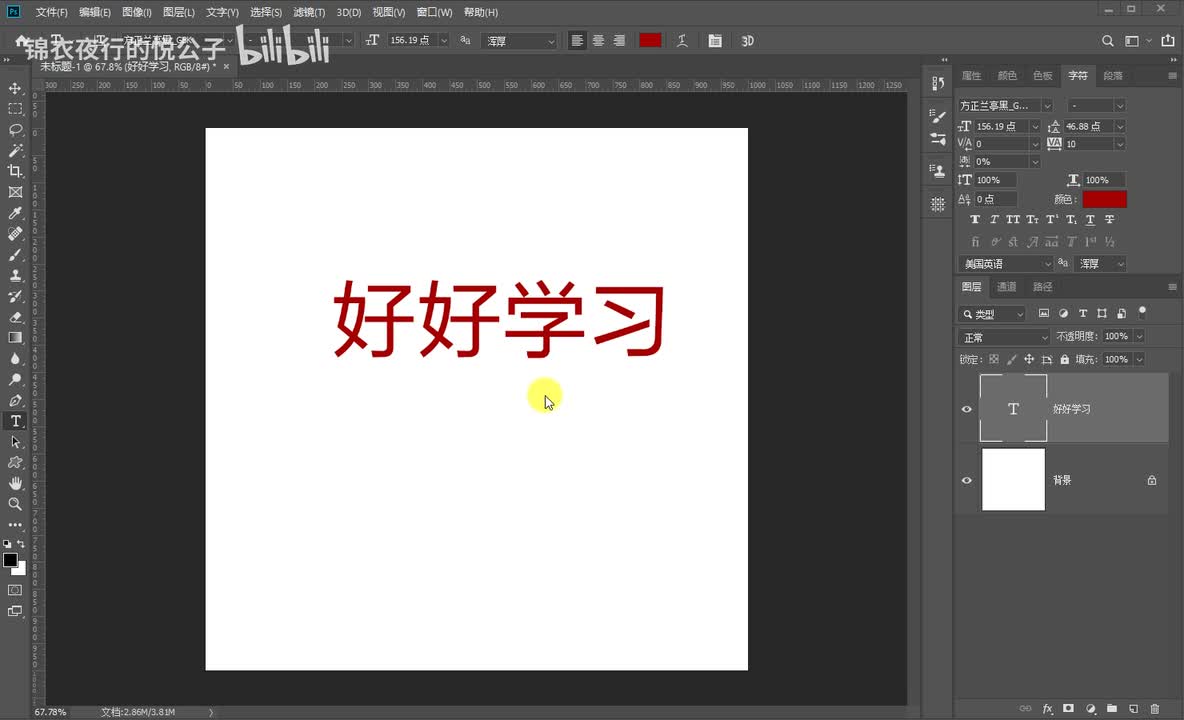Select the Clone Stamp tool
1184x720 pixels.
pos(15,275)
